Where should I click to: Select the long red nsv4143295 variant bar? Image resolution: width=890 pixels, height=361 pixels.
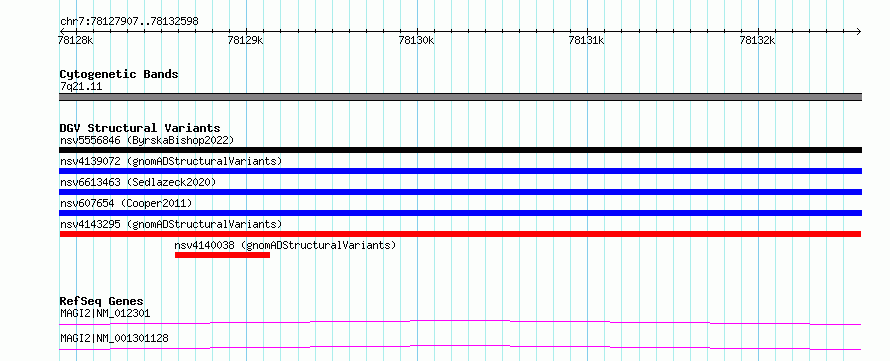point(460,234)
